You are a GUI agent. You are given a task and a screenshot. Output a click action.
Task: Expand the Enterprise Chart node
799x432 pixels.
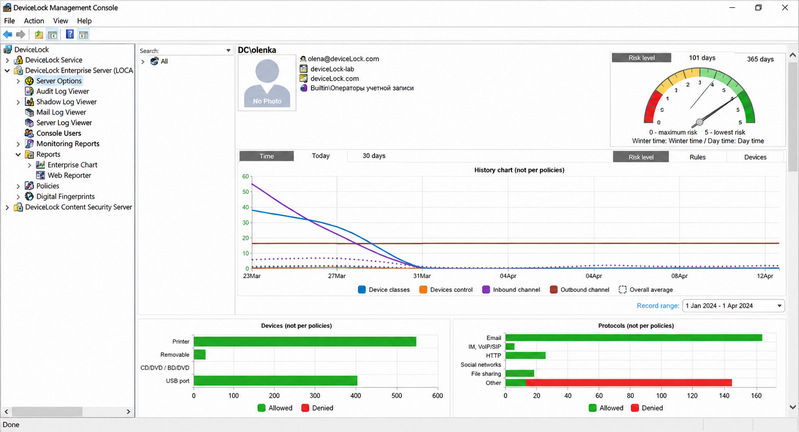coord(30,165)
